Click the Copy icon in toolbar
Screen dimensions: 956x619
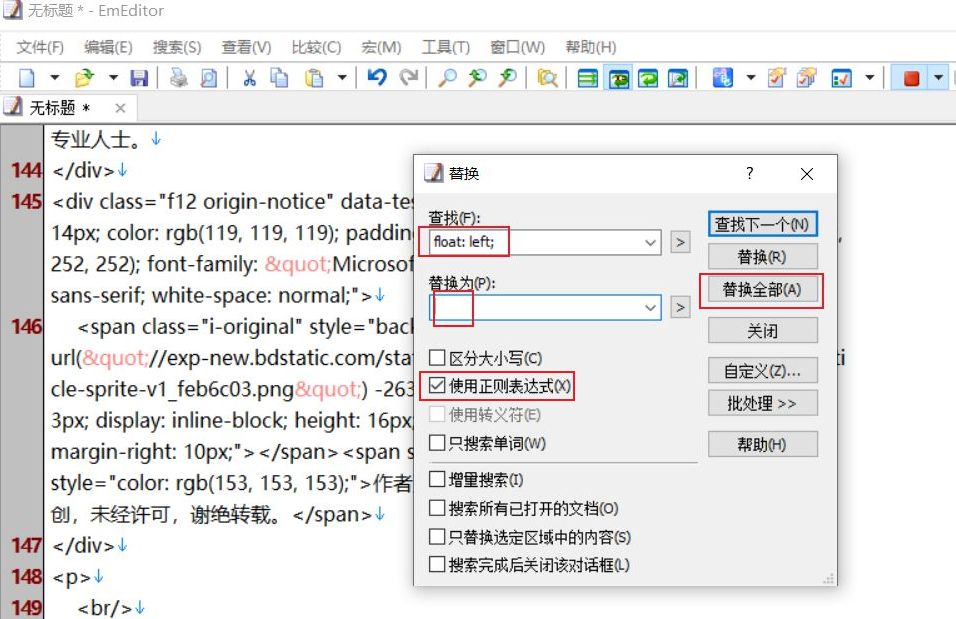[x=280, y=78]
